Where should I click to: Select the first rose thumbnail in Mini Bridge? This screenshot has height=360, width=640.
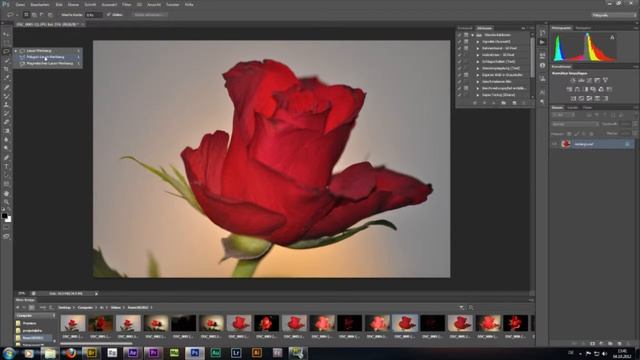click(x=73, y=323)
